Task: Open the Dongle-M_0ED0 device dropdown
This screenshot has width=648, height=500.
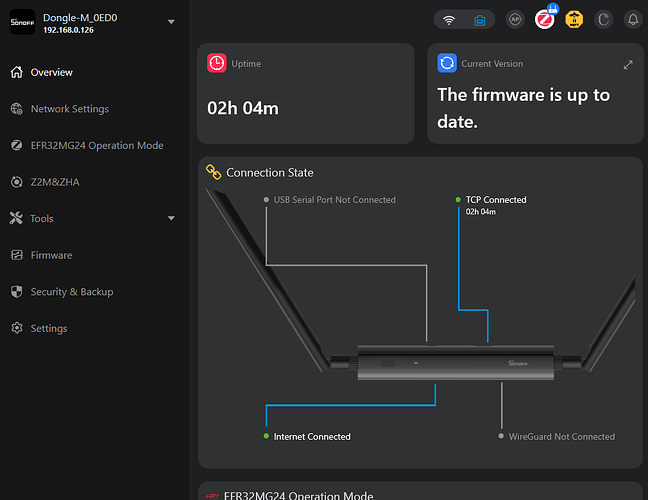Action: click(x=171, y=21)
